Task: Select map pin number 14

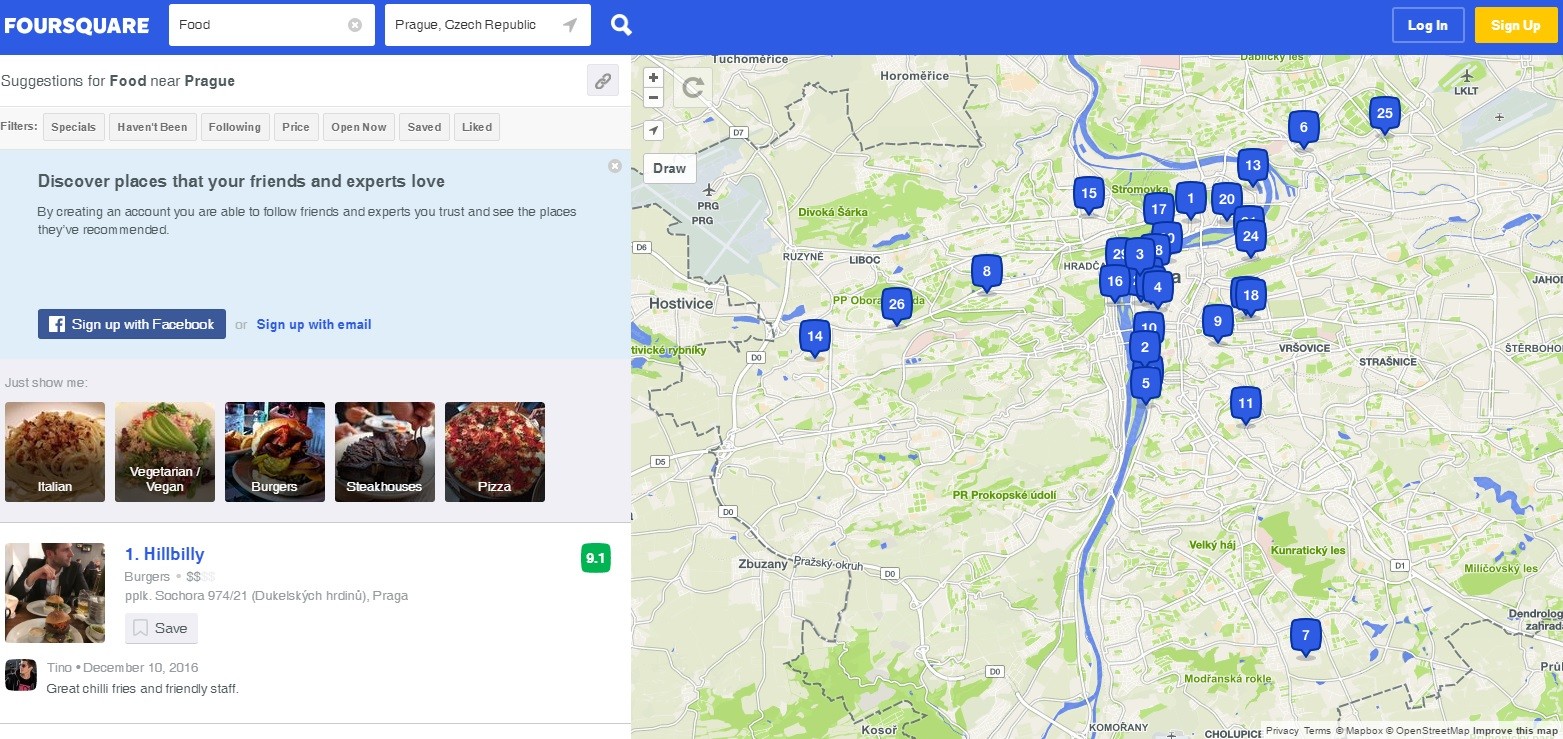Action: click(x=815, y=338)
